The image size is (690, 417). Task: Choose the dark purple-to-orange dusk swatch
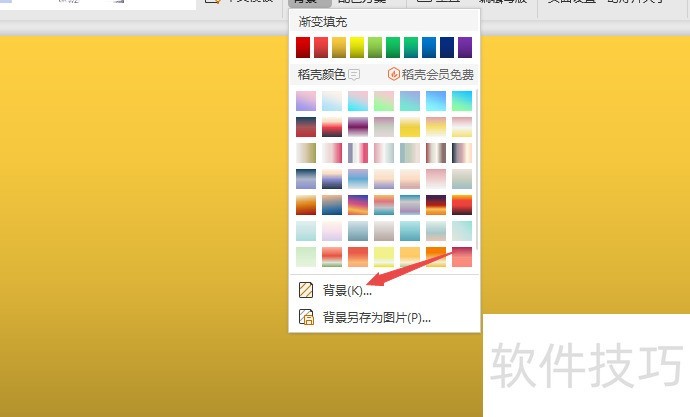[x=436, y=205]
